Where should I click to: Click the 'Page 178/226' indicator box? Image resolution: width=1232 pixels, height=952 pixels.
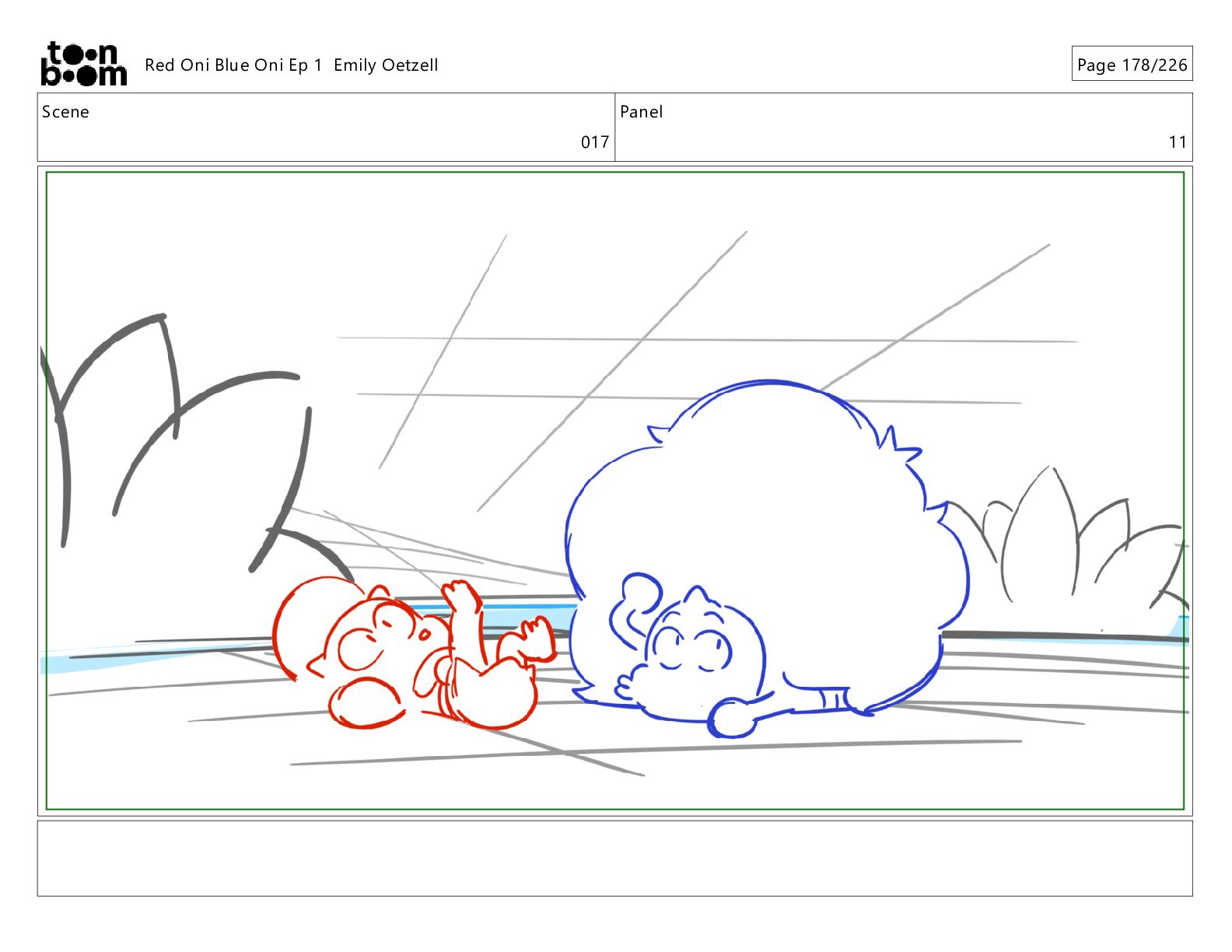(1132, 64)
